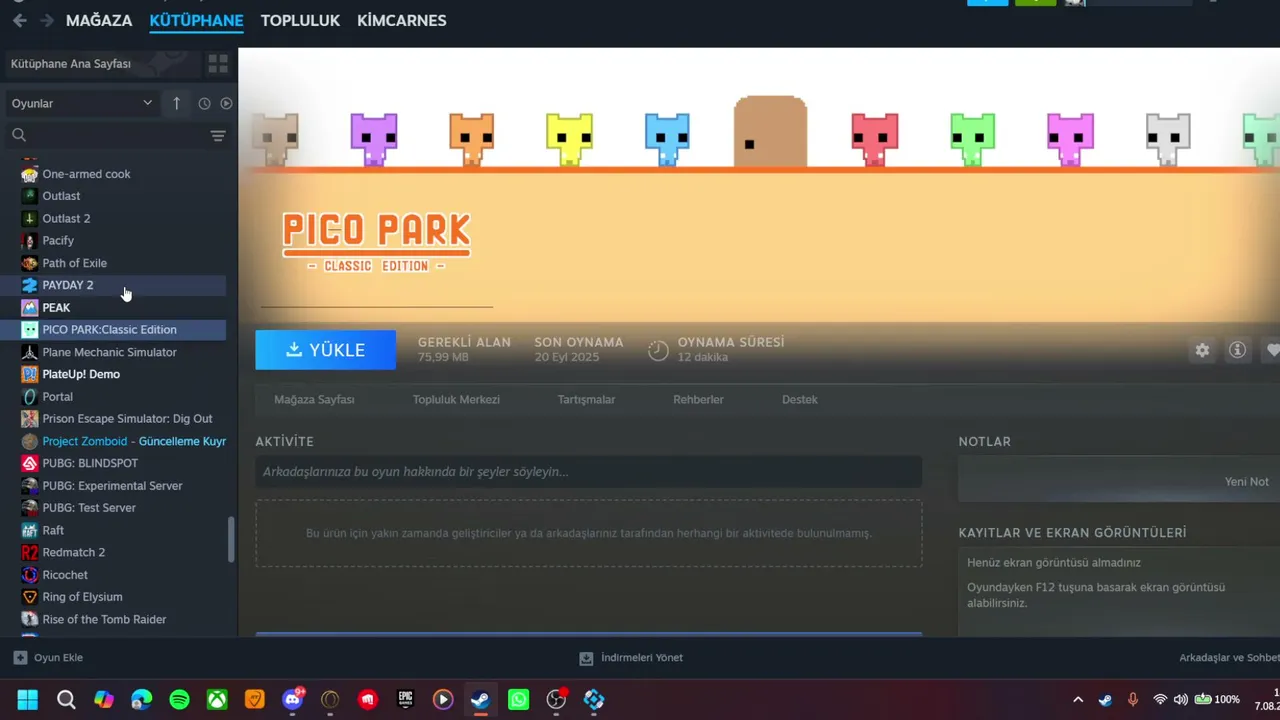Viewport: 1280px width, 720px height.
Task: Open Discord from the taskbar
Action: [293, 700]
